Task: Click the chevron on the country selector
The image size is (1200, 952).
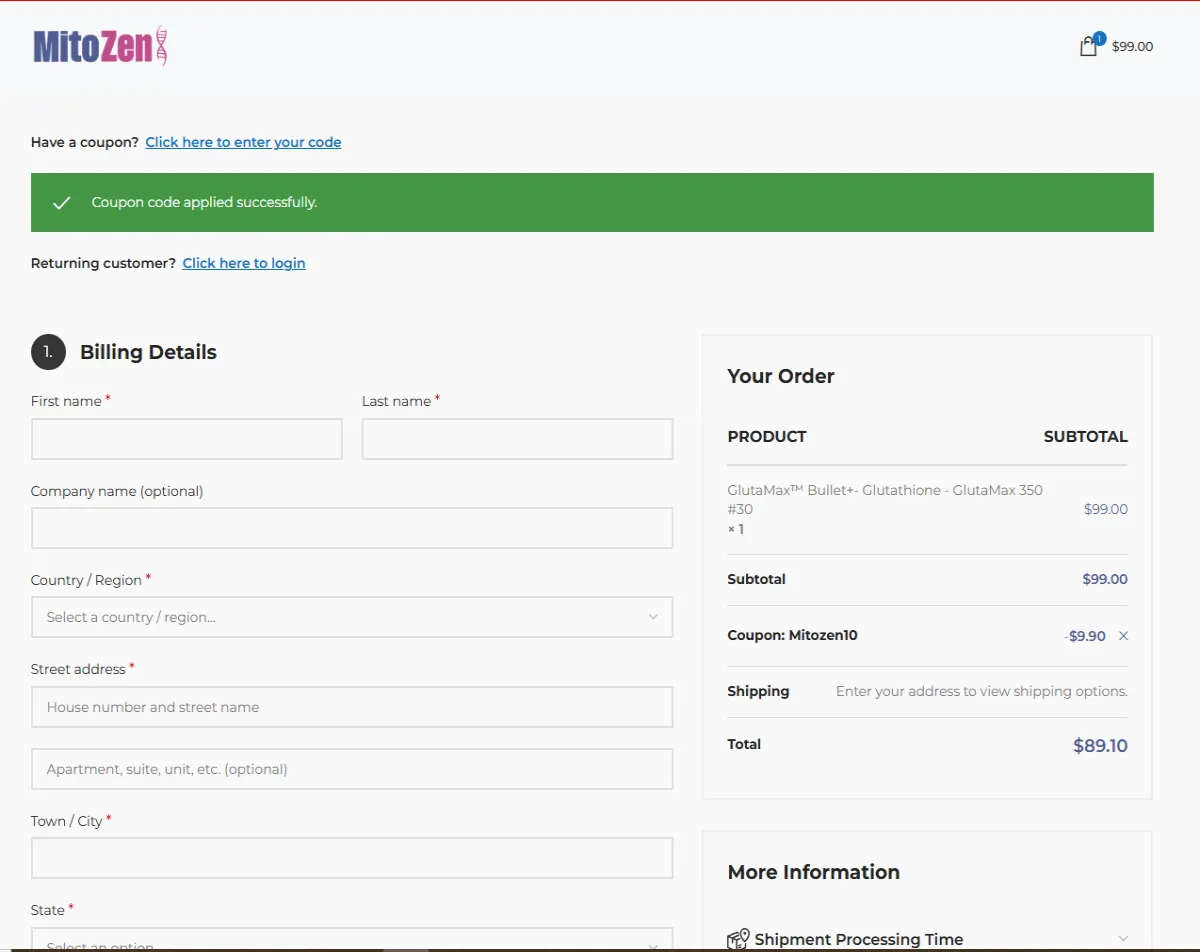Action: point(654,617)
